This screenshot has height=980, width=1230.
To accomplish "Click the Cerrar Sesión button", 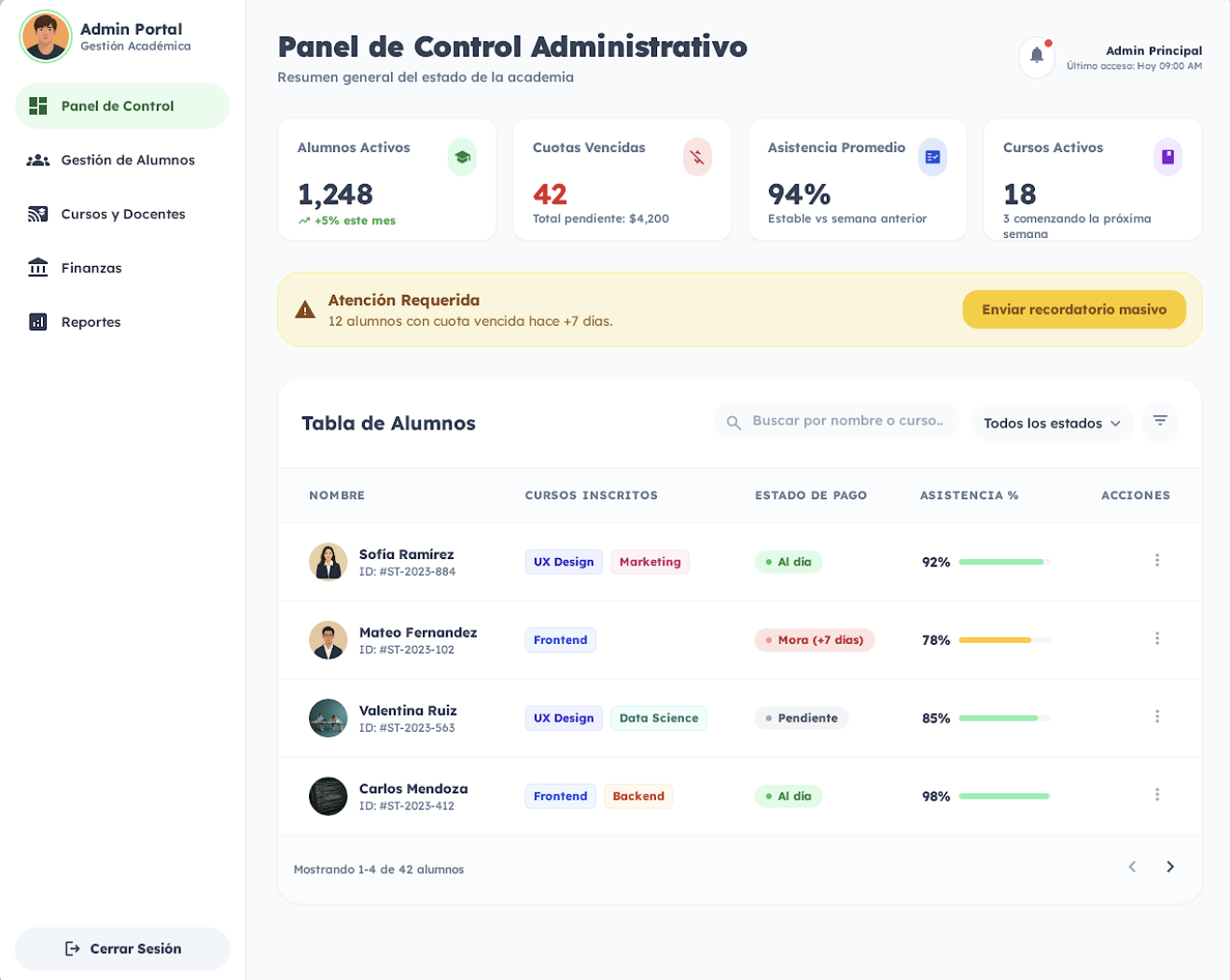I will coord(122,948).
